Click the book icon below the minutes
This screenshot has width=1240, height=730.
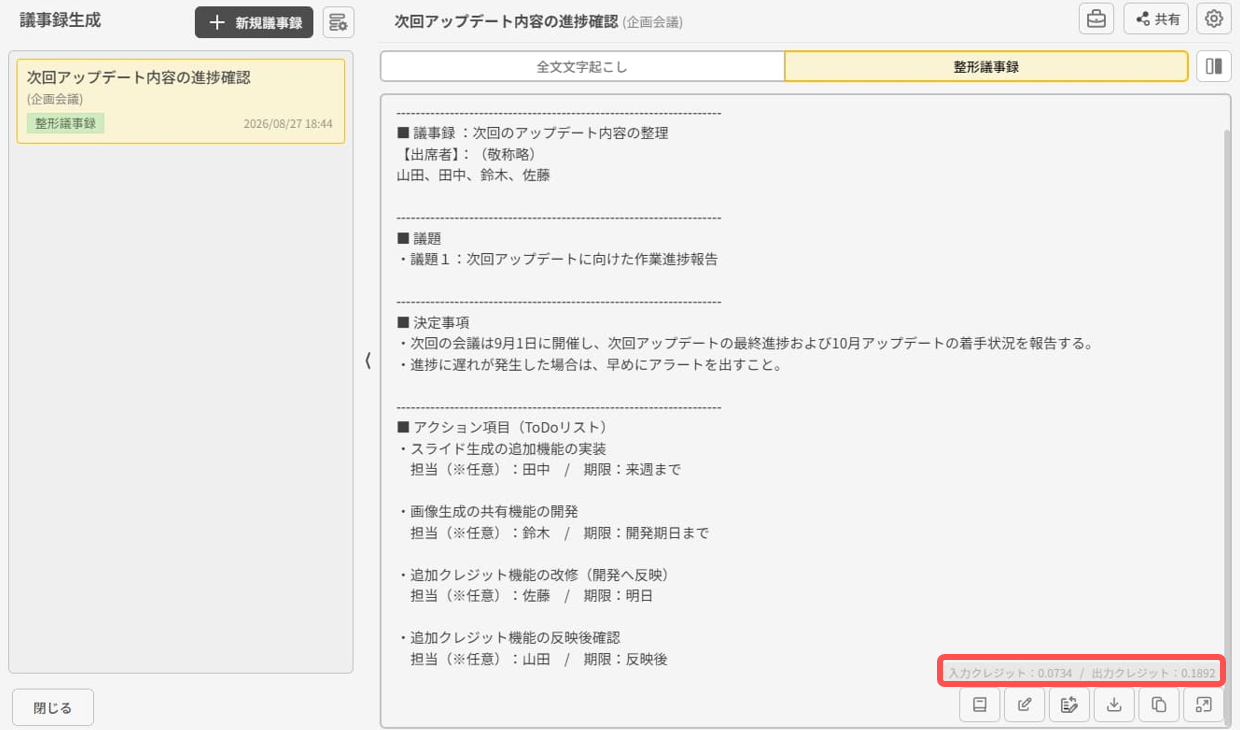[x=980, y=705]
